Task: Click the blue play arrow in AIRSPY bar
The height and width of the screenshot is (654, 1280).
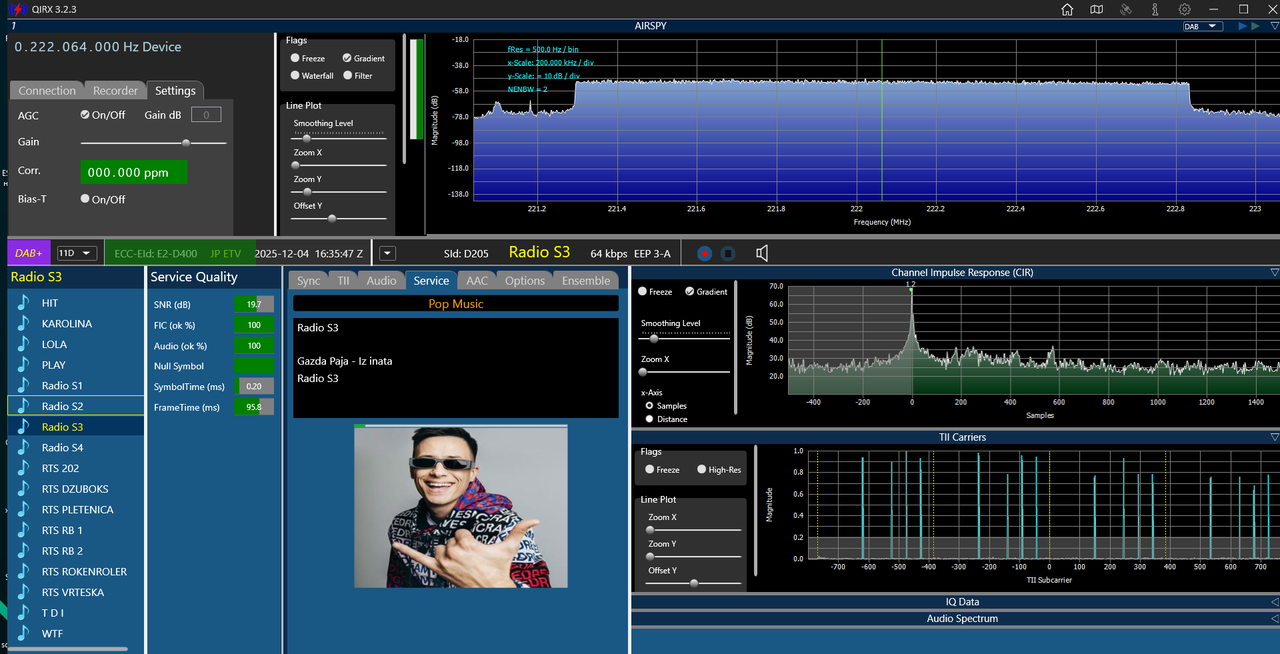Action: pos(1243,26)
